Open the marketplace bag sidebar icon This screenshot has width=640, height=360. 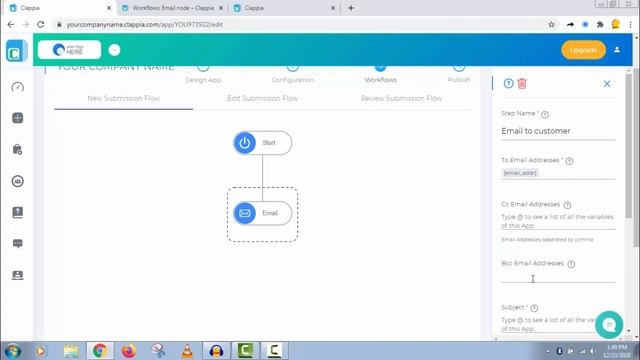tap(18, 149)
